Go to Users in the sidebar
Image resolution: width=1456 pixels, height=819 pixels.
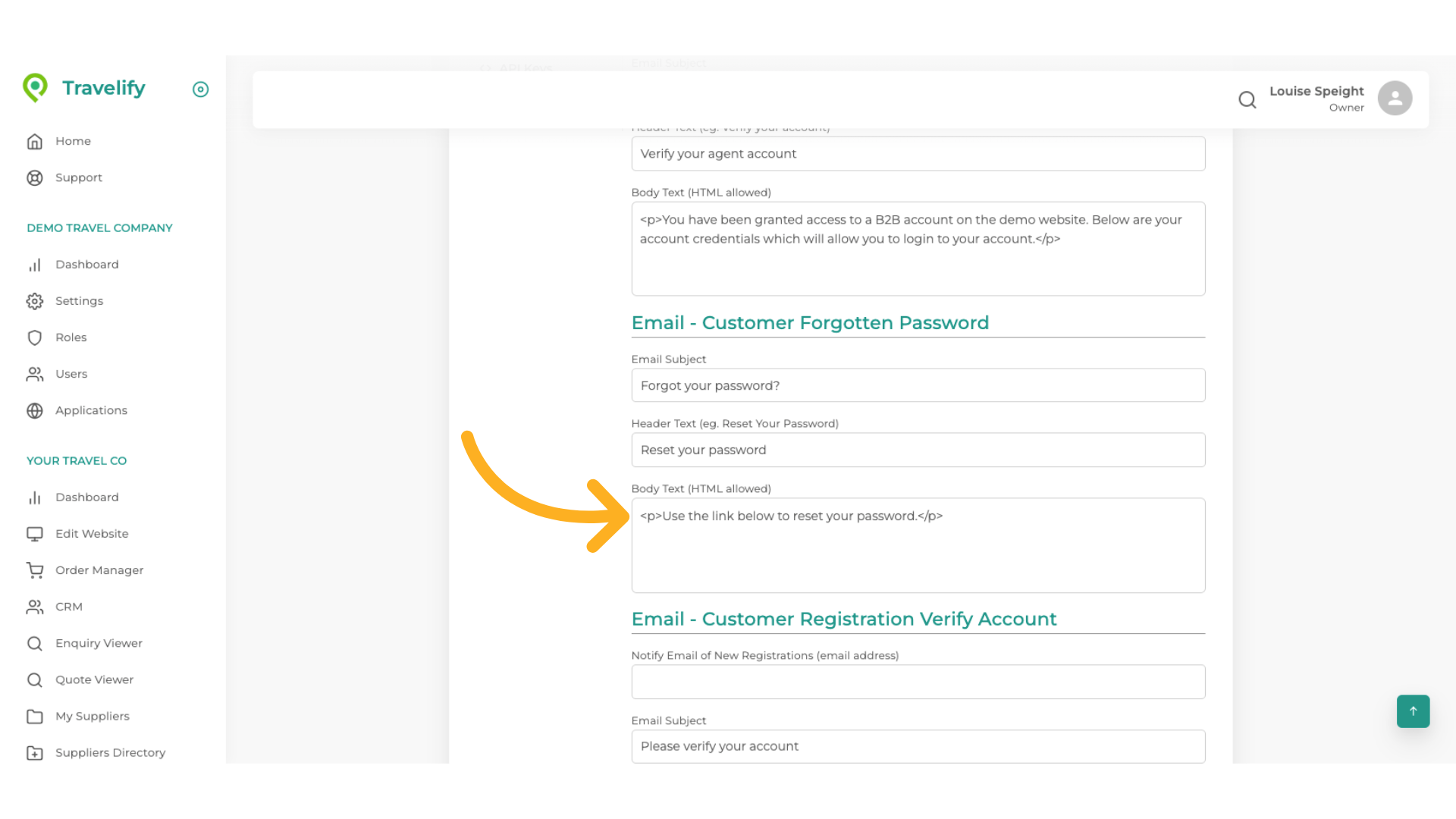pos(71,374)
